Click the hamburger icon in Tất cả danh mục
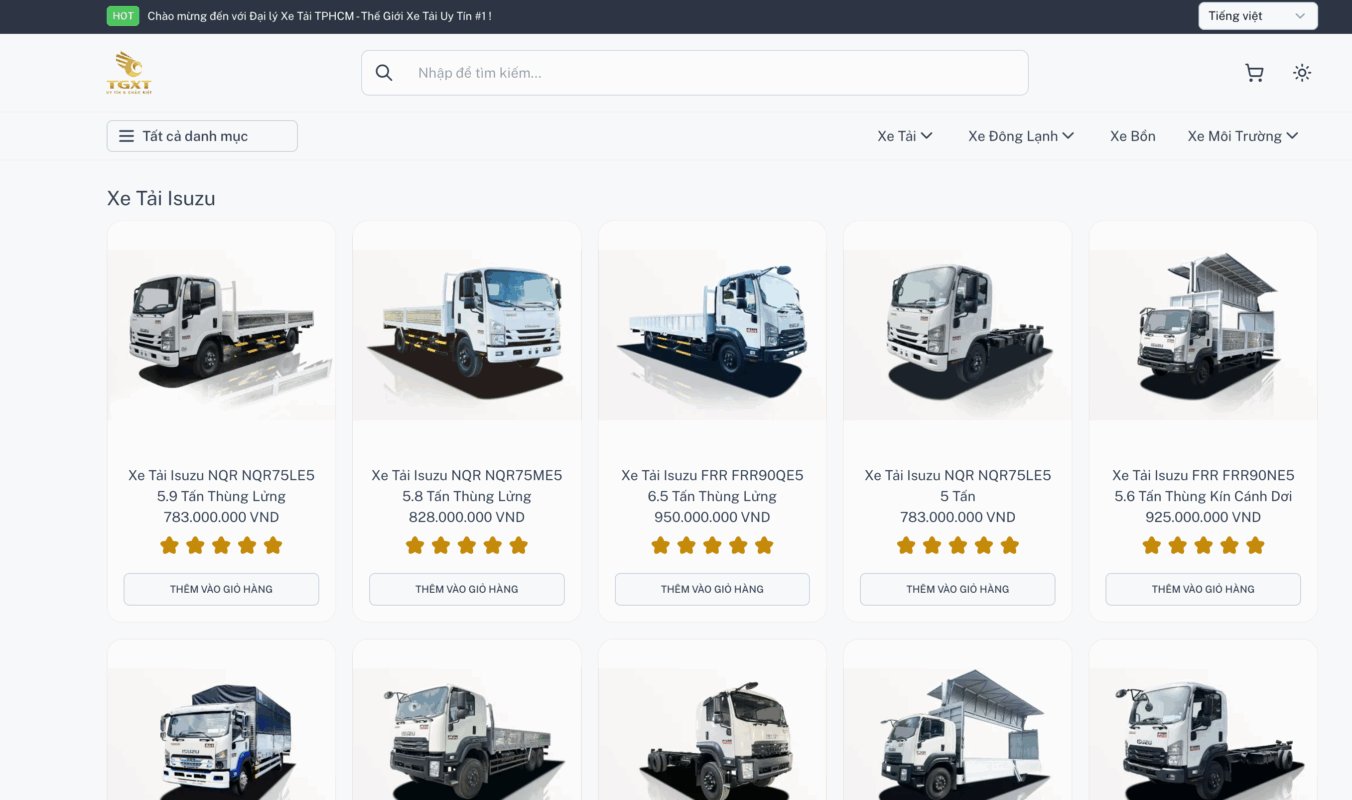Screen dimensions: 1352x800 tap(126, 136)
